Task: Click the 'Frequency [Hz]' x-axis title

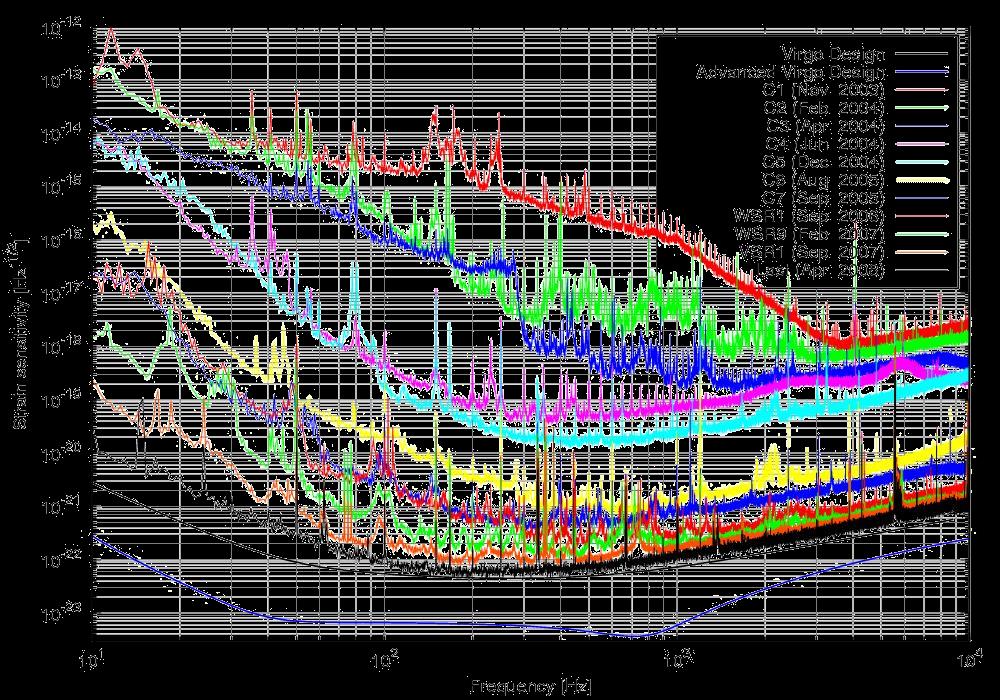Action: click(x=531, y=687)
